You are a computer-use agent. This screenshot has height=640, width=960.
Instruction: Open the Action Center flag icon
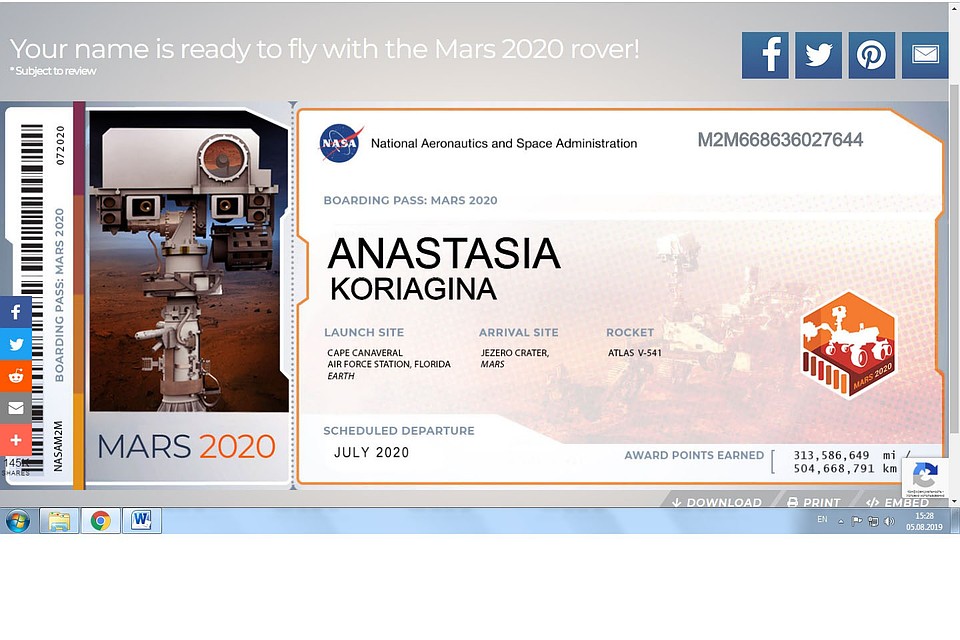click(857, 521)
